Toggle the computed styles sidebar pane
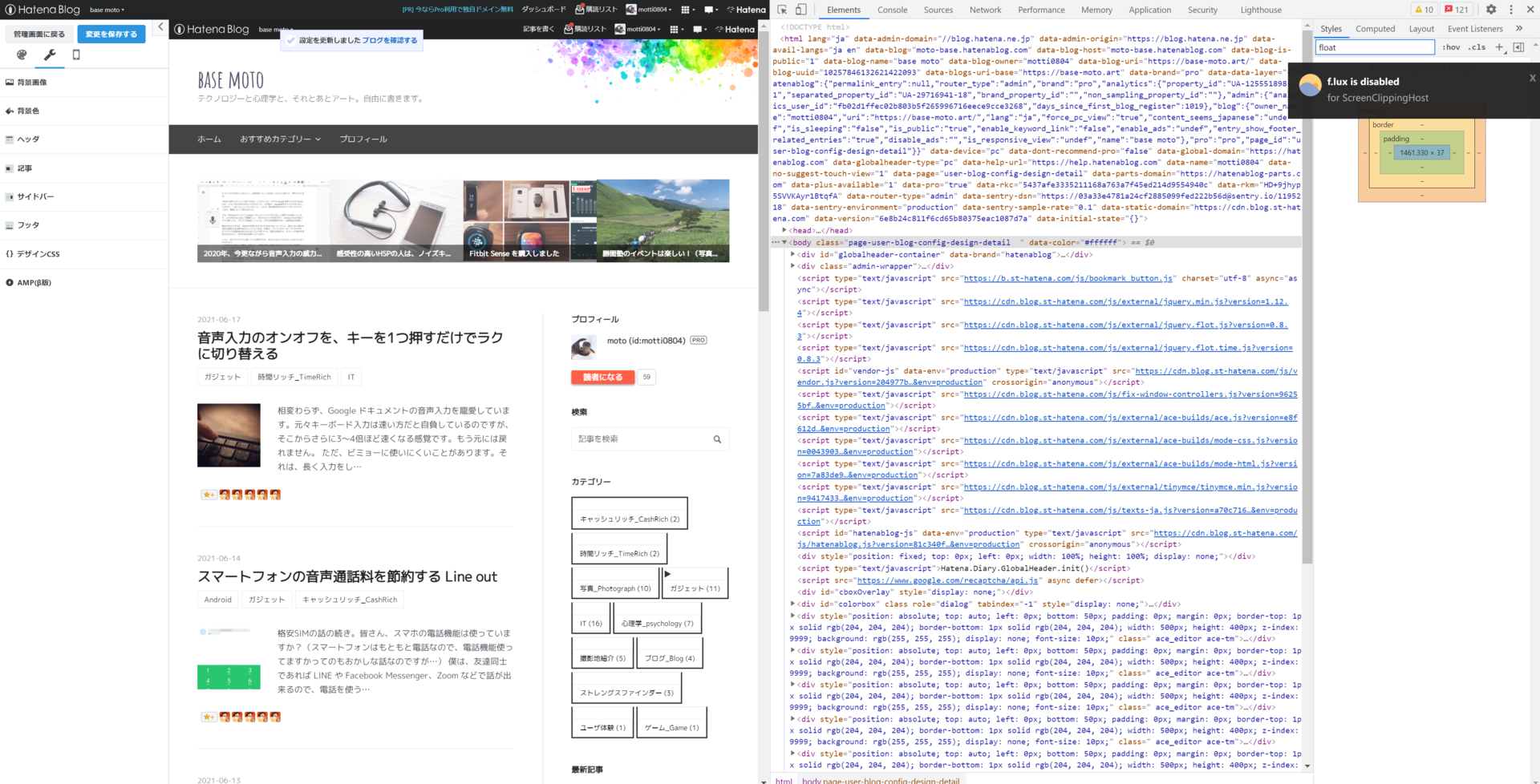 point(1518,47)
